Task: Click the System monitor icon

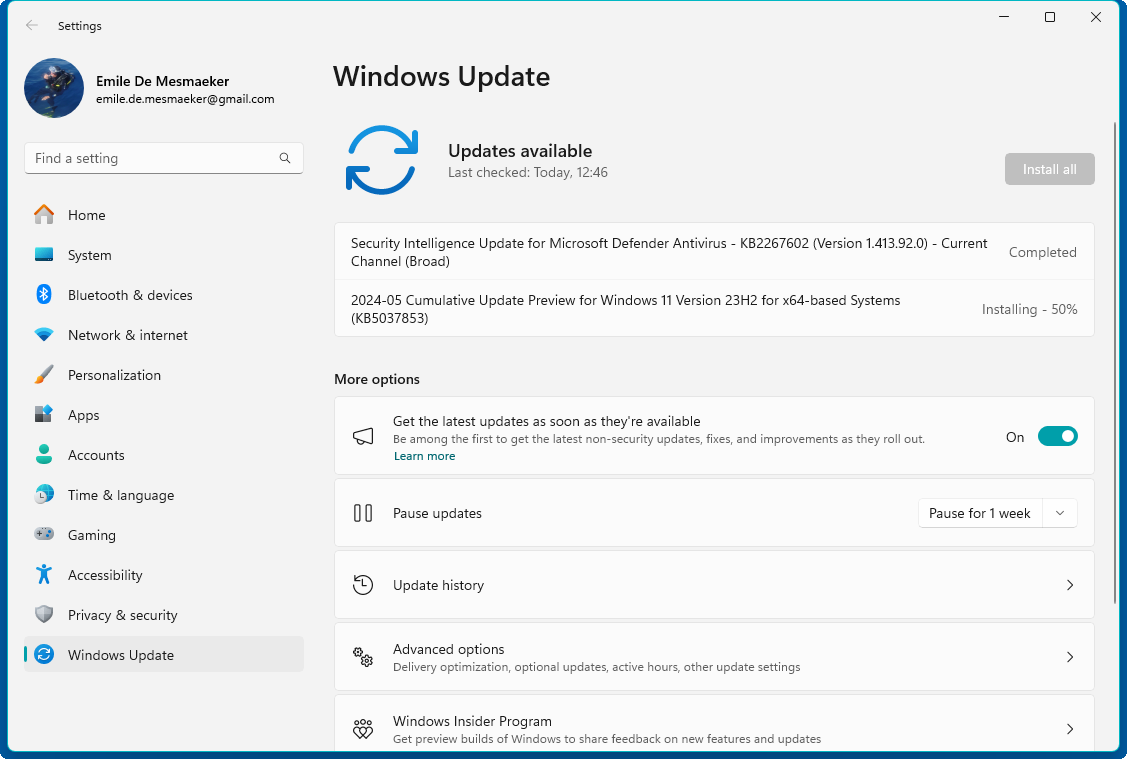Action: click(44, 254)
